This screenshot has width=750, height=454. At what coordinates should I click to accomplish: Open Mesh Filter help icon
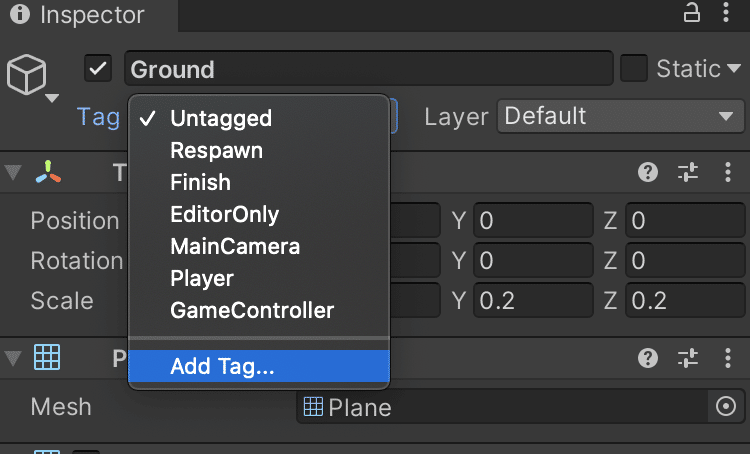(x=648, y=357)
